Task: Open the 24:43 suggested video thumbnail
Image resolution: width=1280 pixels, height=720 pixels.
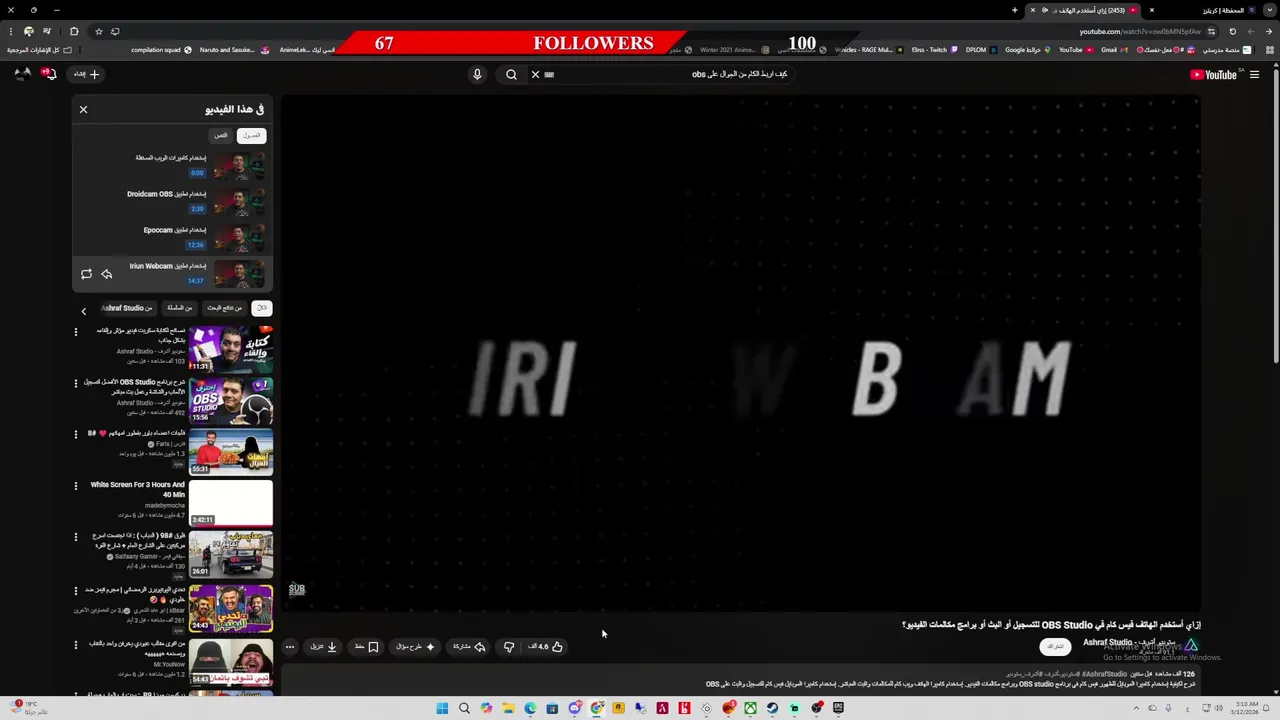Action: point(231,609)
